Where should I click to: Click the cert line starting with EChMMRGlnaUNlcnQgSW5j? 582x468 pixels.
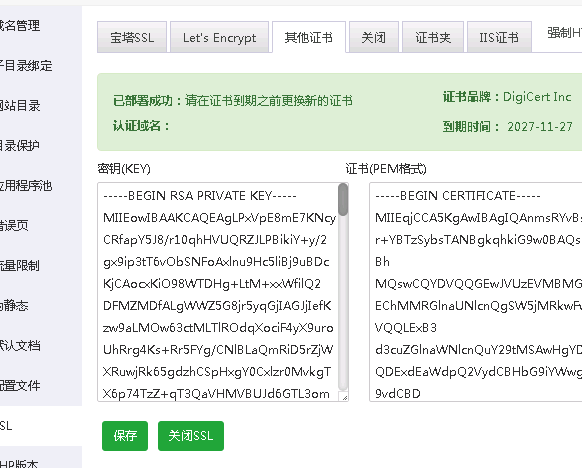tap(478, 306)
